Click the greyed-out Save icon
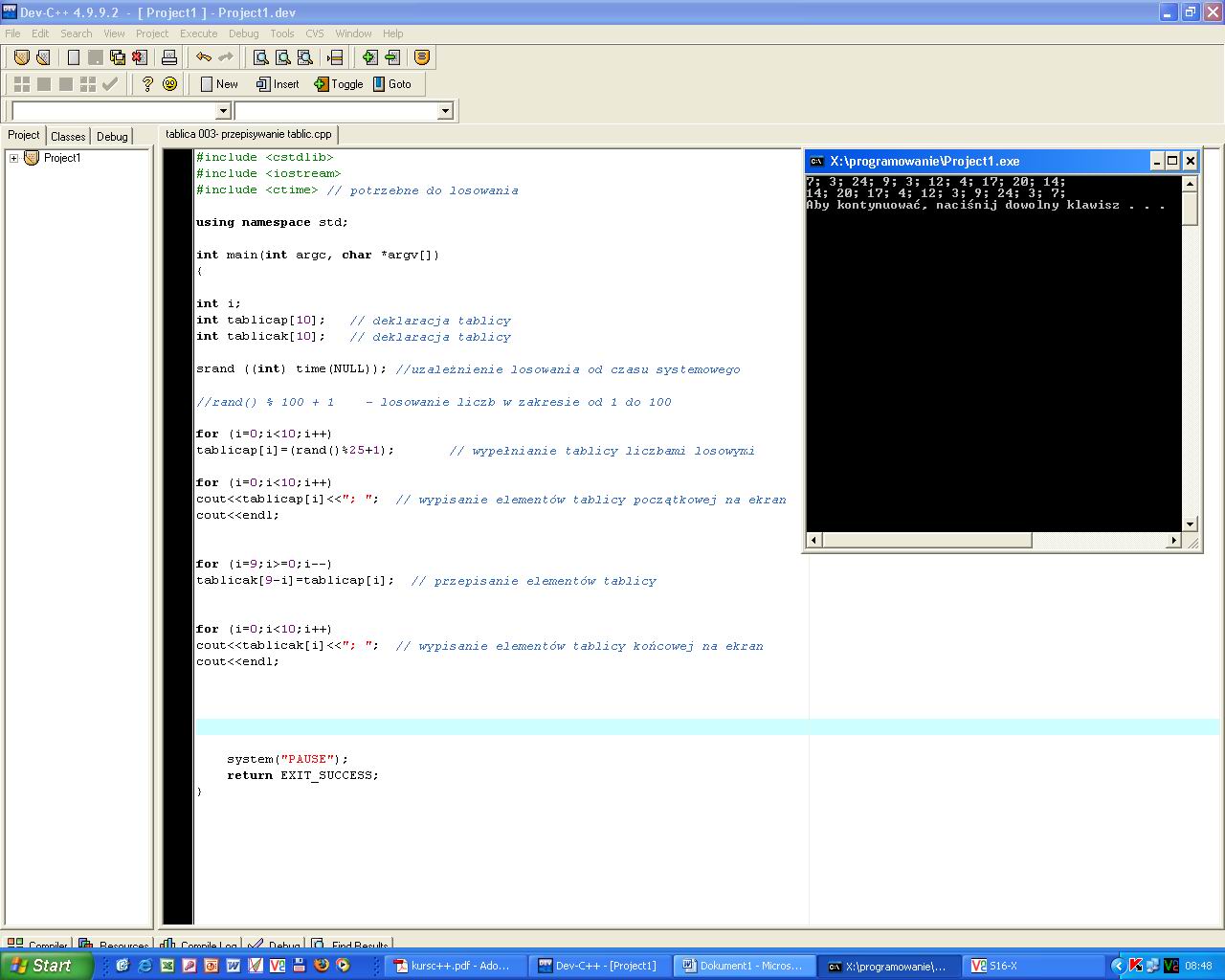1225x980 pixels. click(x=96, y=57)
